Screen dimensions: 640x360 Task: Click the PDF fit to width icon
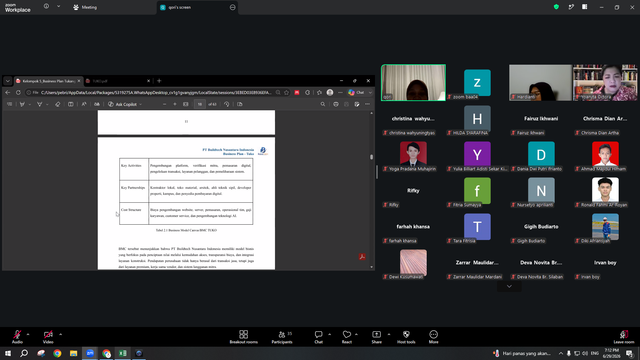(x=186, y=104)
